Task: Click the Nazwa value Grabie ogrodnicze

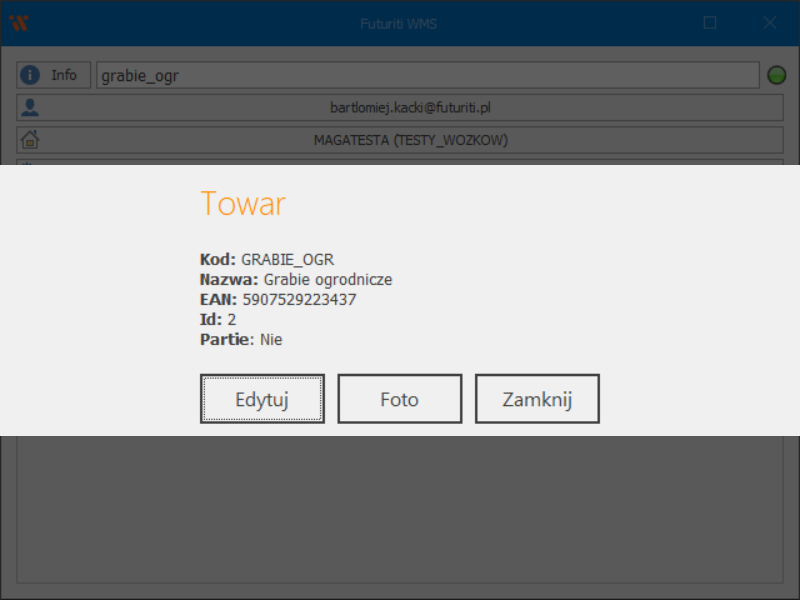Action: [x=327, y=279]
